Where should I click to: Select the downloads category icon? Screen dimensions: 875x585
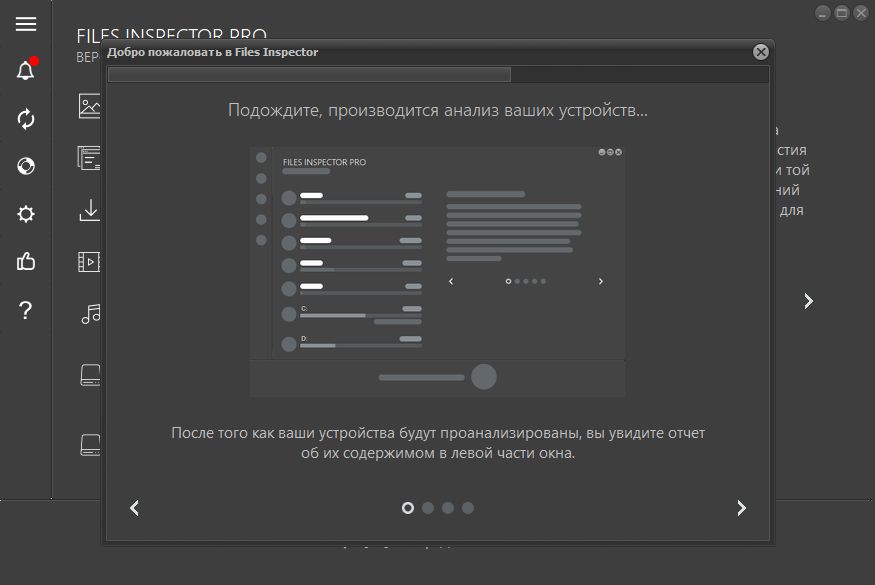[90, 210]
